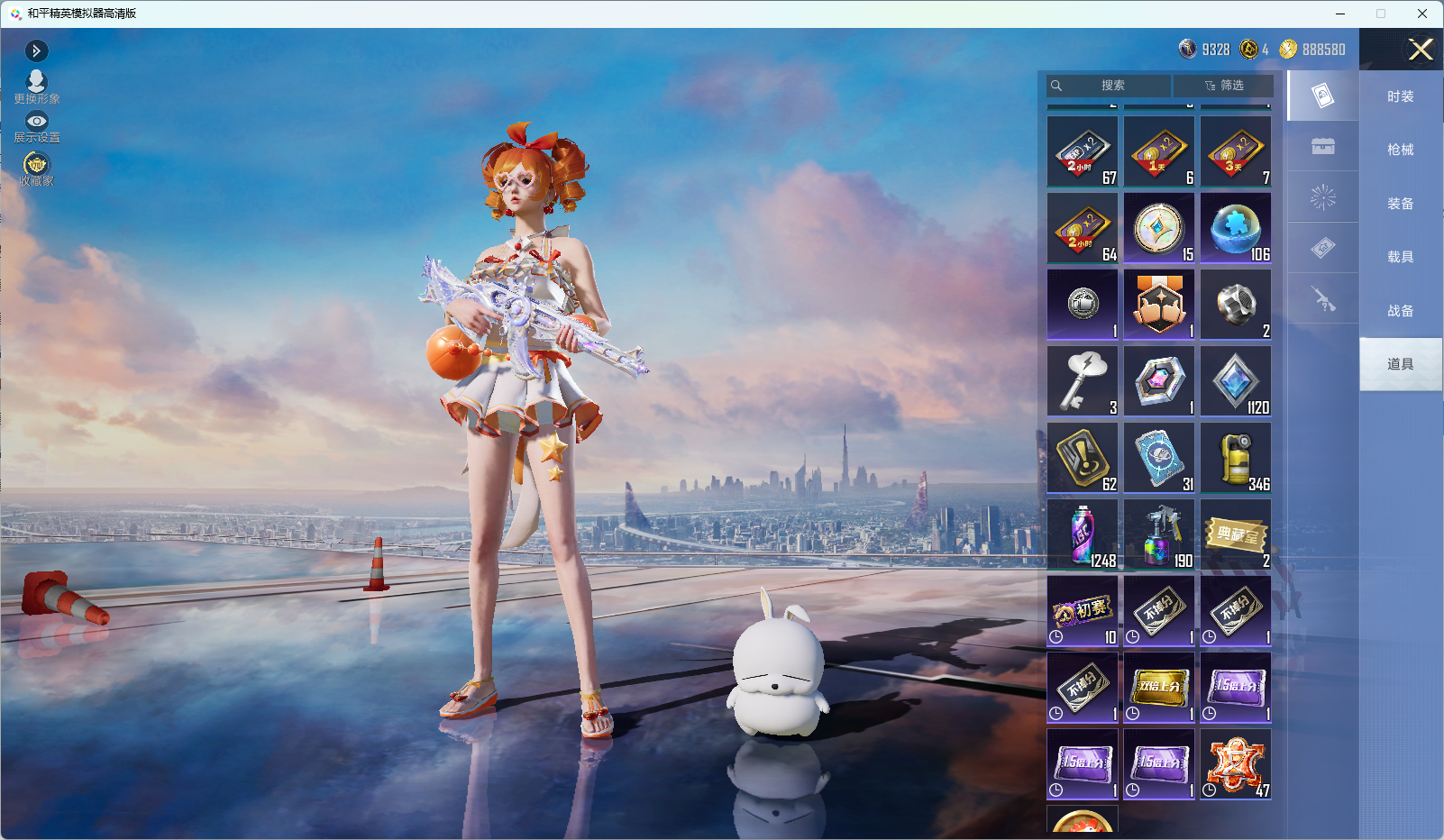This screenshot has width=1444, height=840.
Task: Open the 筛选 filter dropdown
Action: 1223,86
